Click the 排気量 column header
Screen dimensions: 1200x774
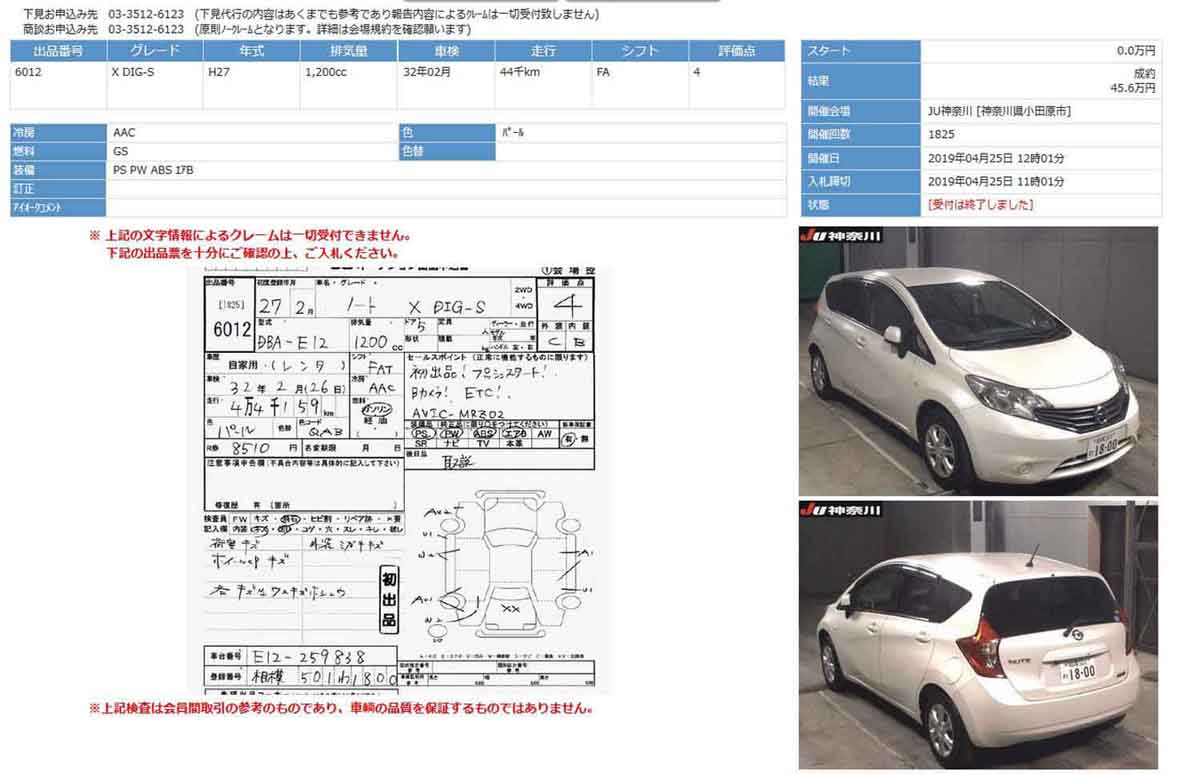pos(349,51)
